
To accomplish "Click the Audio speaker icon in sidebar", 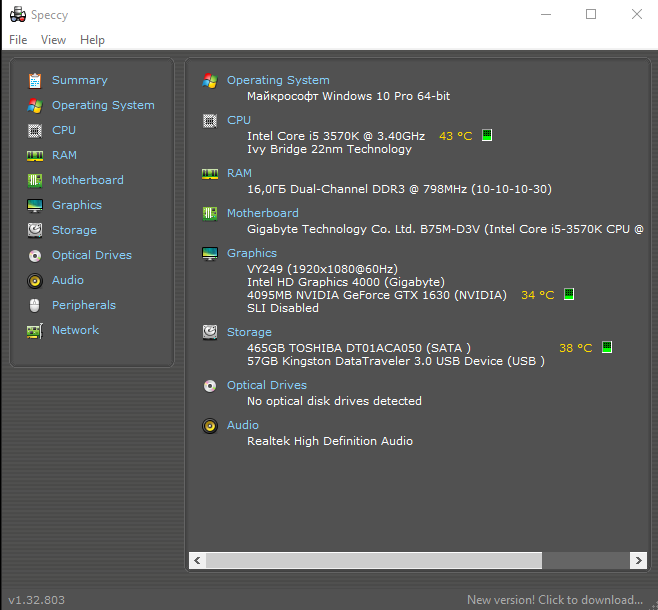I will 35,281.
